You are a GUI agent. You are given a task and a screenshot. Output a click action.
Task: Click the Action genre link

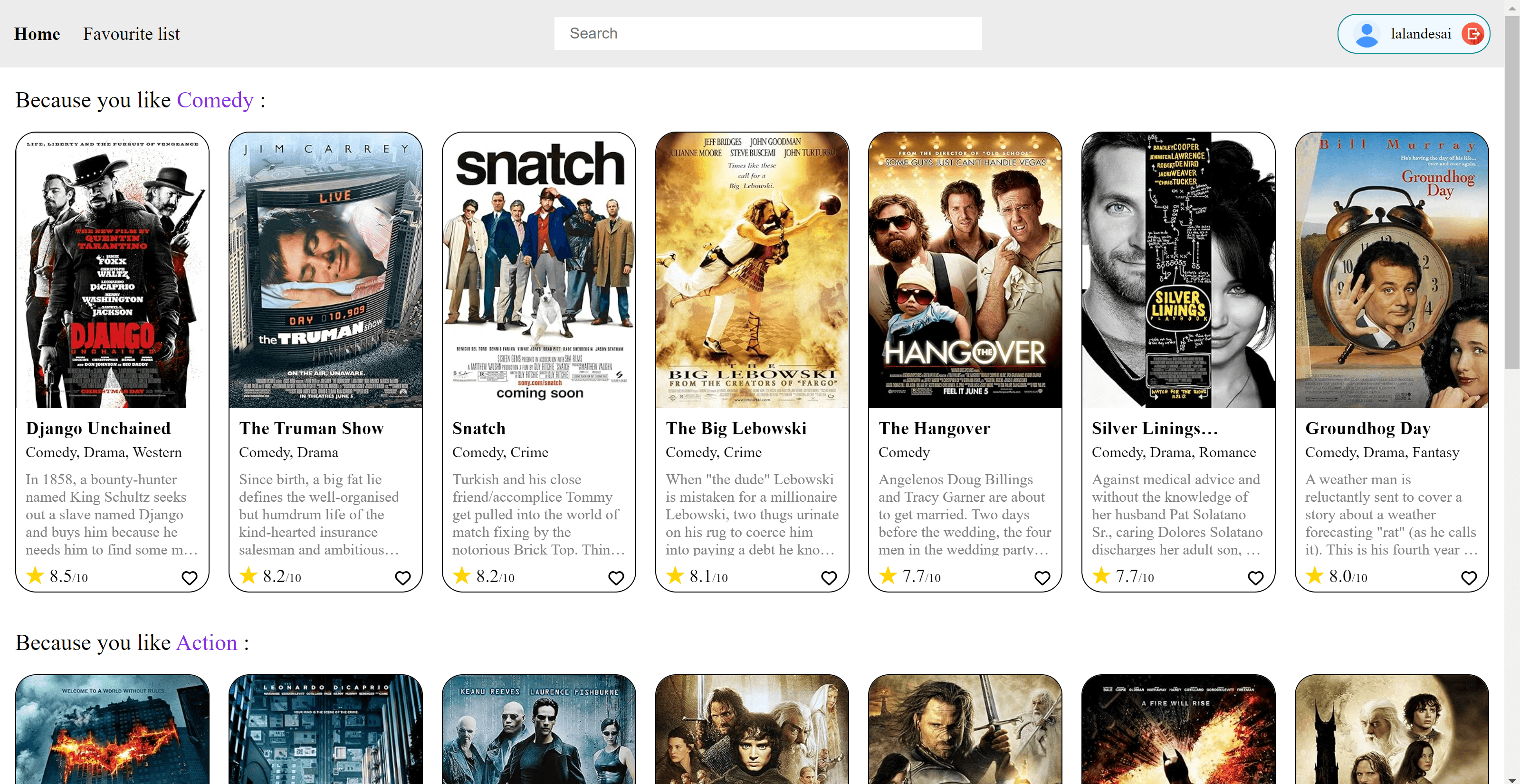pyautogui.click(x=207, y=642)
